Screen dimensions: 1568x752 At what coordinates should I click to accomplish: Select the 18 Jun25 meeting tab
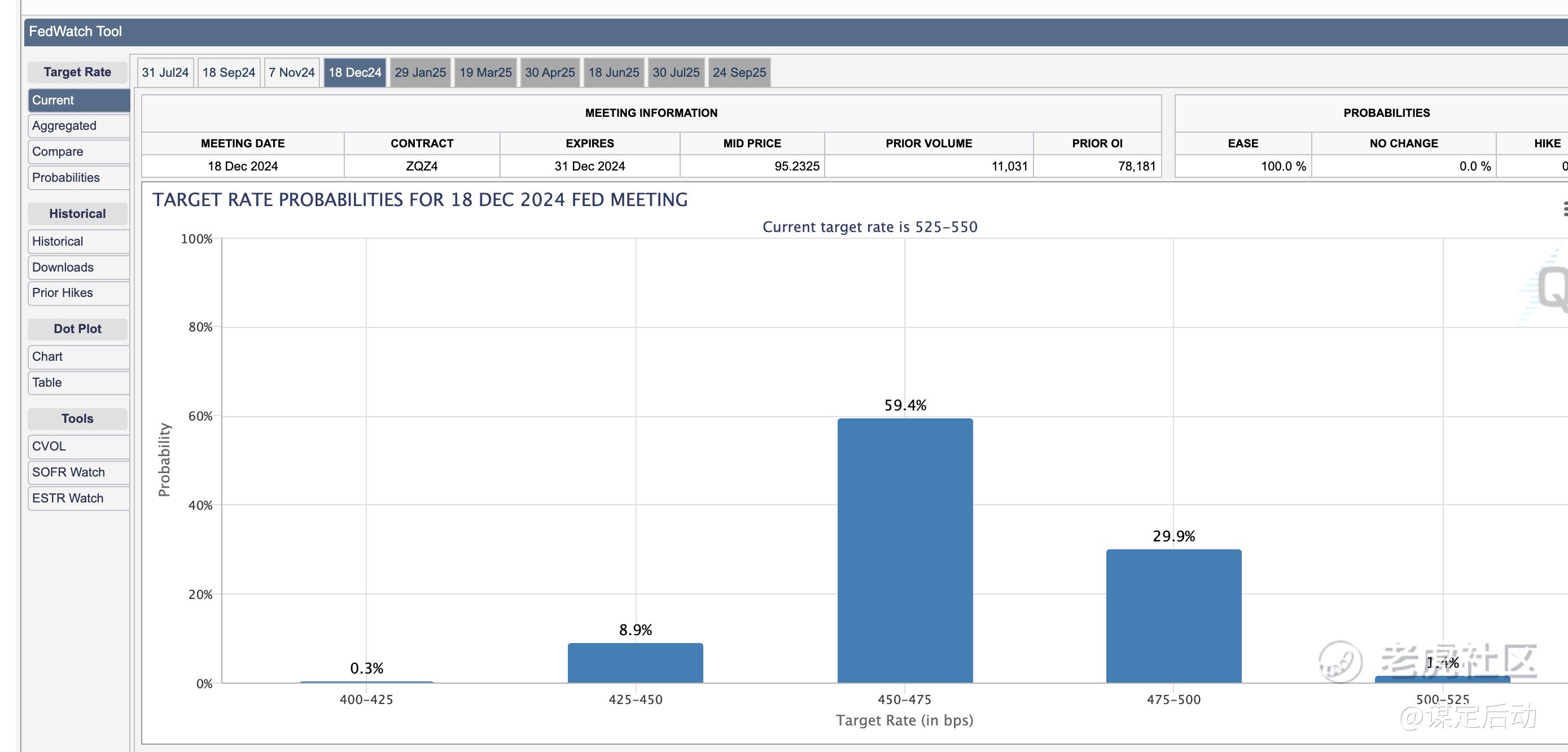coord(614,72)
